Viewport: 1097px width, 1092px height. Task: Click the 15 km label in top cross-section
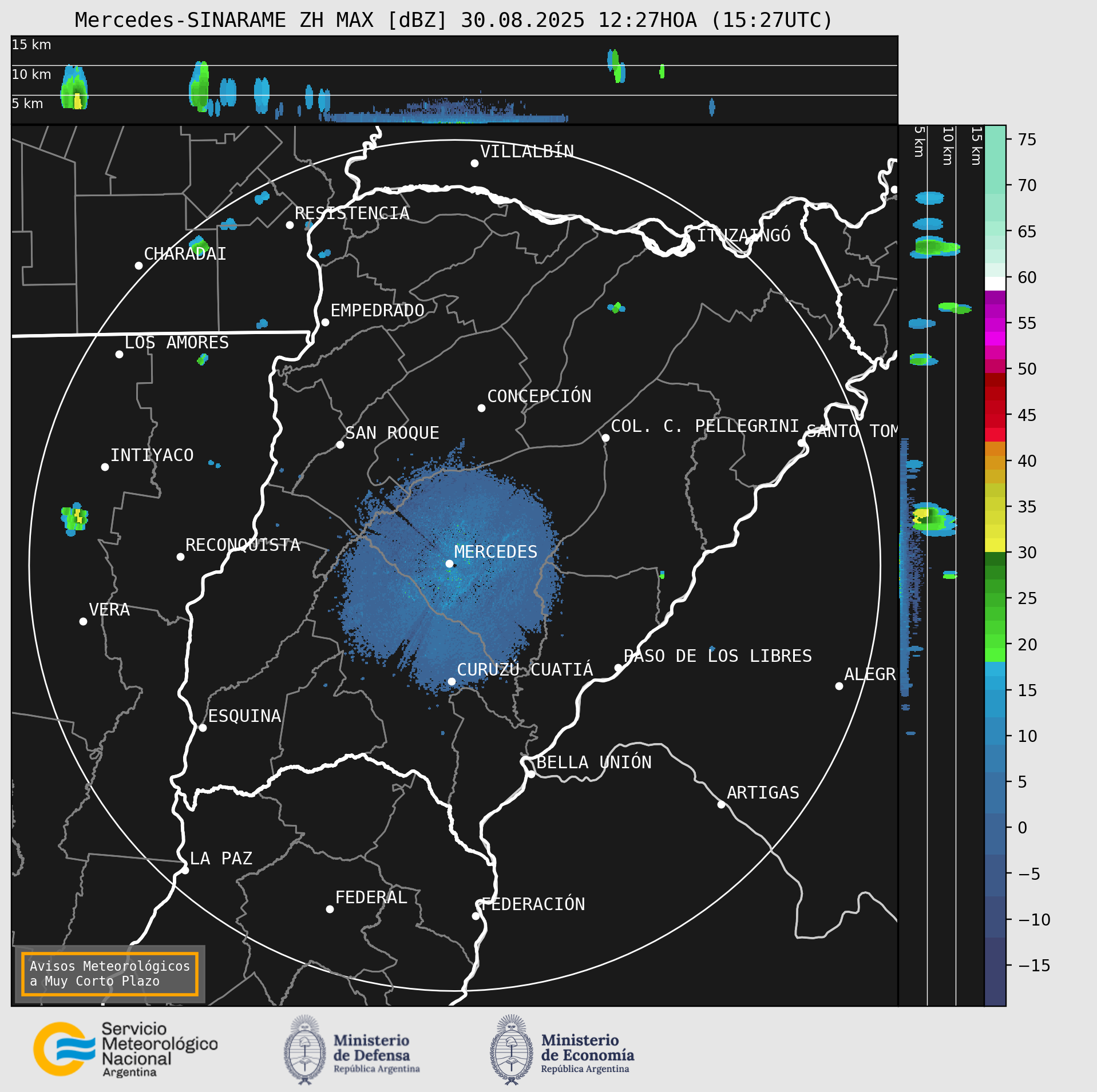(x=31, y=45)
